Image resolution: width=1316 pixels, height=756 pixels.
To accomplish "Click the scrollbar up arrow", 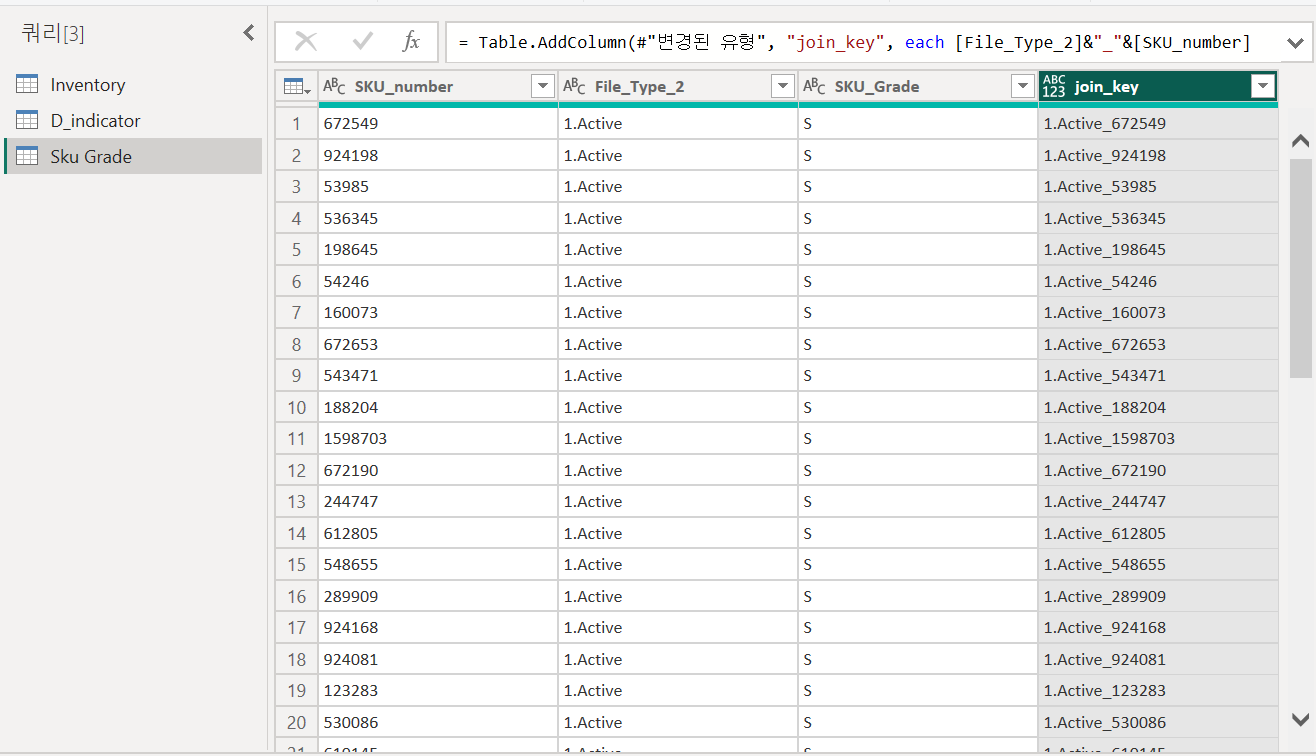I will pos(1300,141).
